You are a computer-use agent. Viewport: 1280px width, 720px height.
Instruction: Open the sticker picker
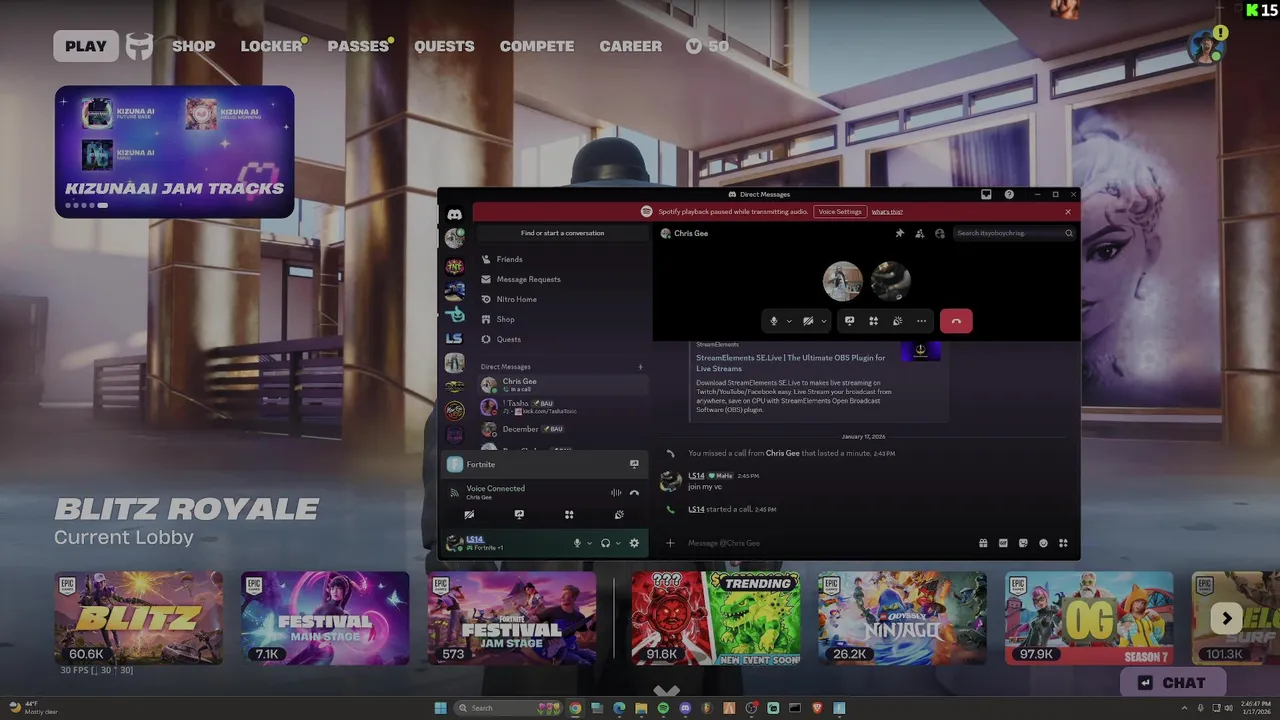pos(1023,543)
